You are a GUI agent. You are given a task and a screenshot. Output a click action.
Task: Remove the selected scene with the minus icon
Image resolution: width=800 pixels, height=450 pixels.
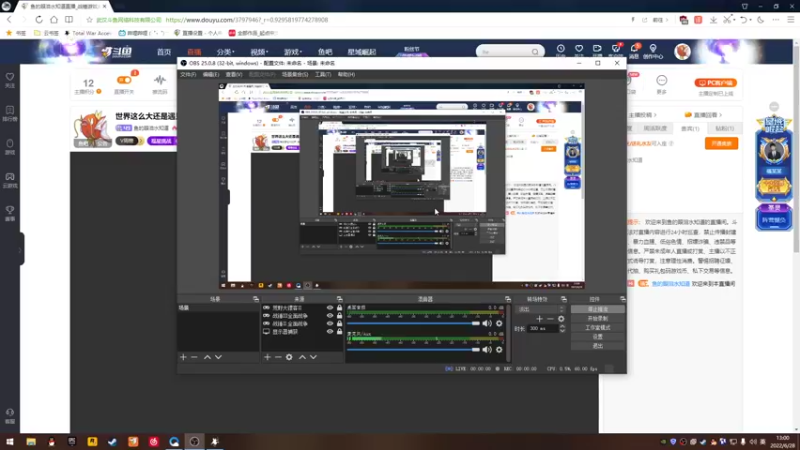194,357
